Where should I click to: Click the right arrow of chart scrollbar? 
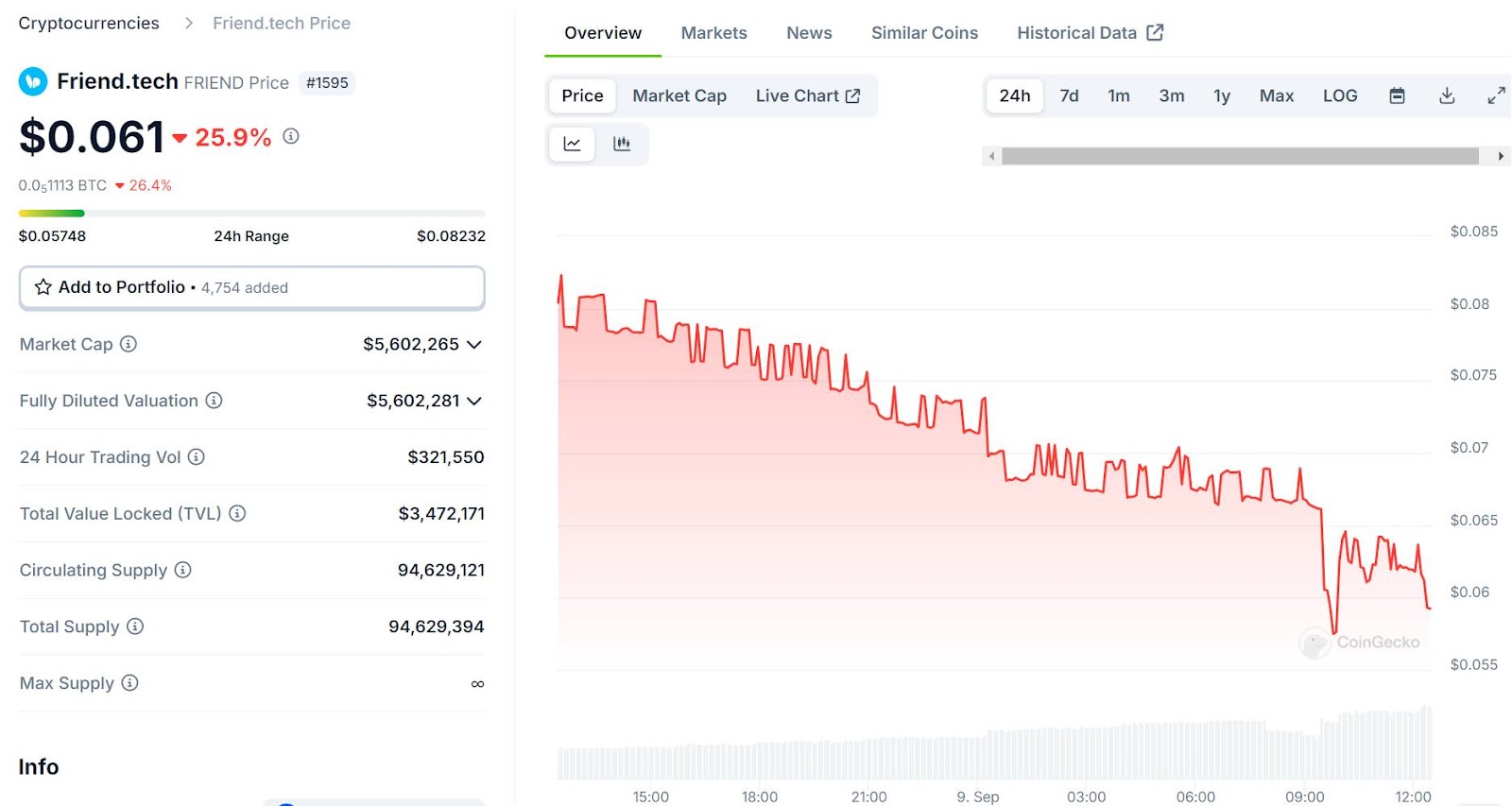[x=1501, y=156]
